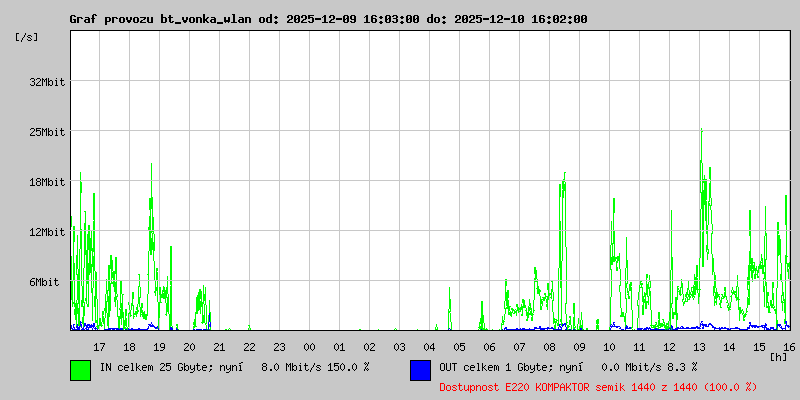The height and width of the screenshot is (400, 800).
Task: Click the '32Mbit' y-axis label
Action: tap(47, 82)
